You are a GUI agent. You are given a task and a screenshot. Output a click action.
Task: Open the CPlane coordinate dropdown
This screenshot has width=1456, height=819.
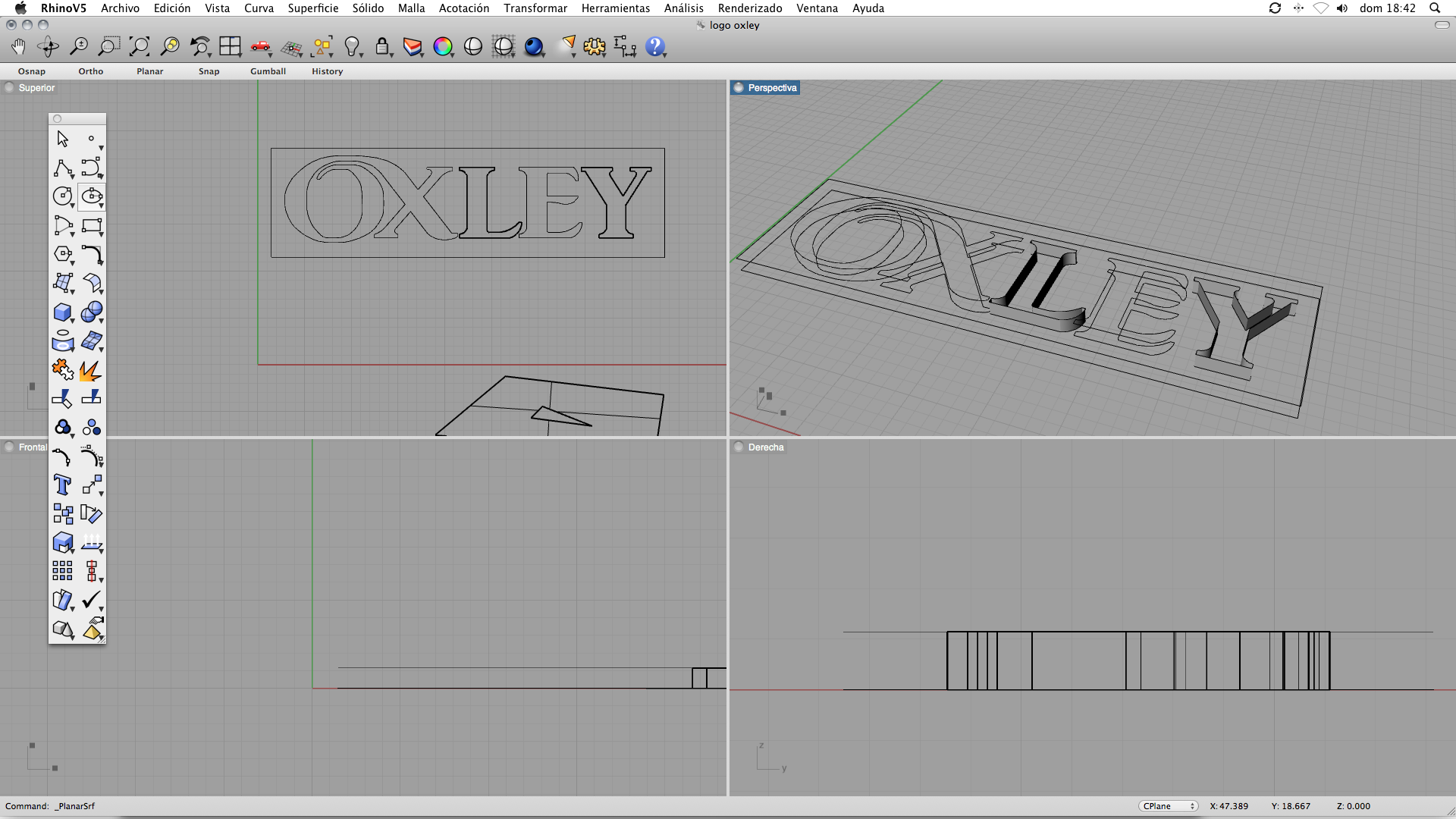coord(1168,806)
